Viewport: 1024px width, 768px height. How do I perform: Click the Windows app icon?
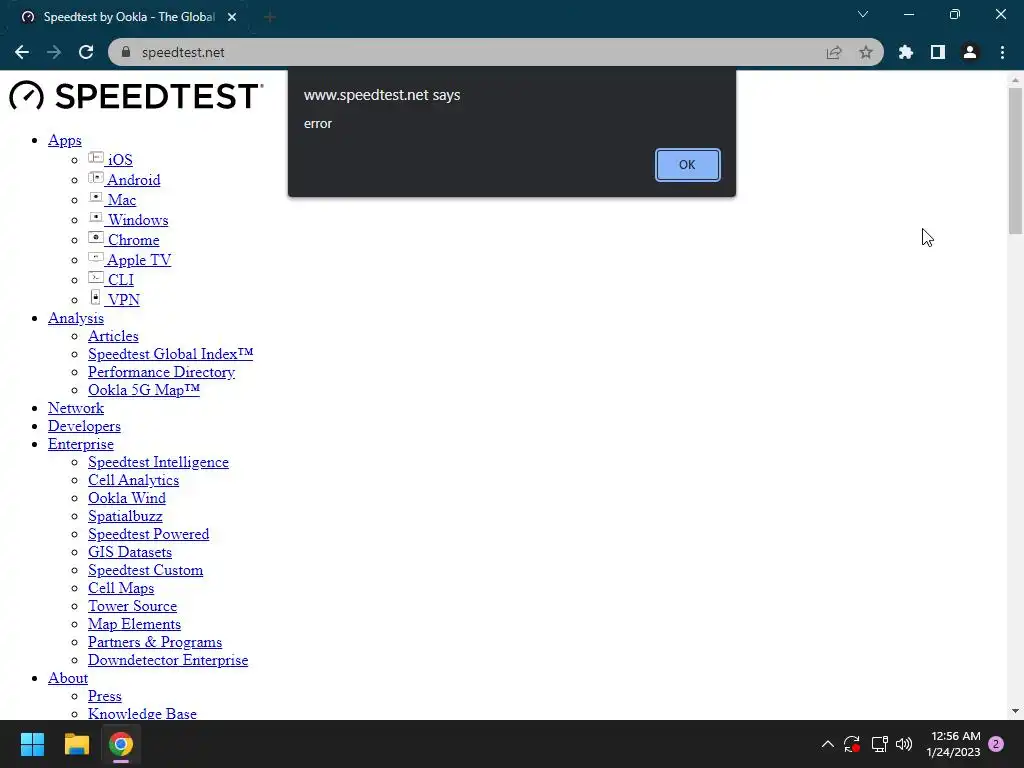click(96, 217)
